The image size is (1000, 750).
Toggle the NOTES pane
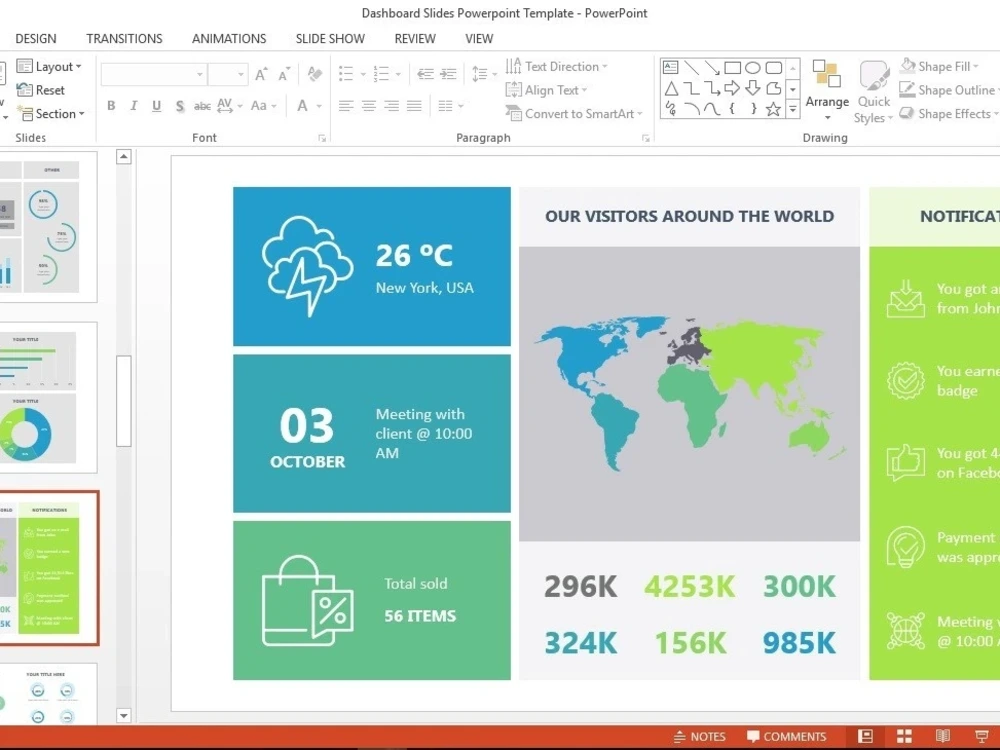[700, 737]
